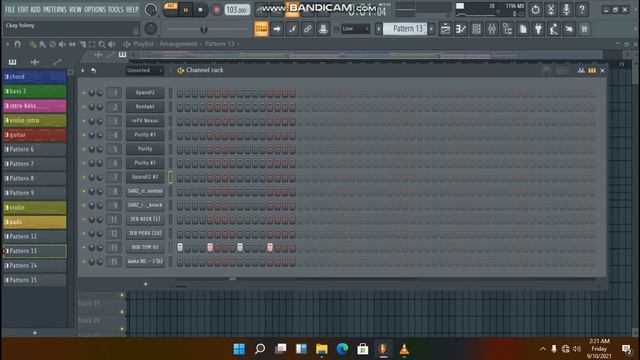Click the undo history power icon
The height and width of the screenshot is (360, 640).
[535, 9]
